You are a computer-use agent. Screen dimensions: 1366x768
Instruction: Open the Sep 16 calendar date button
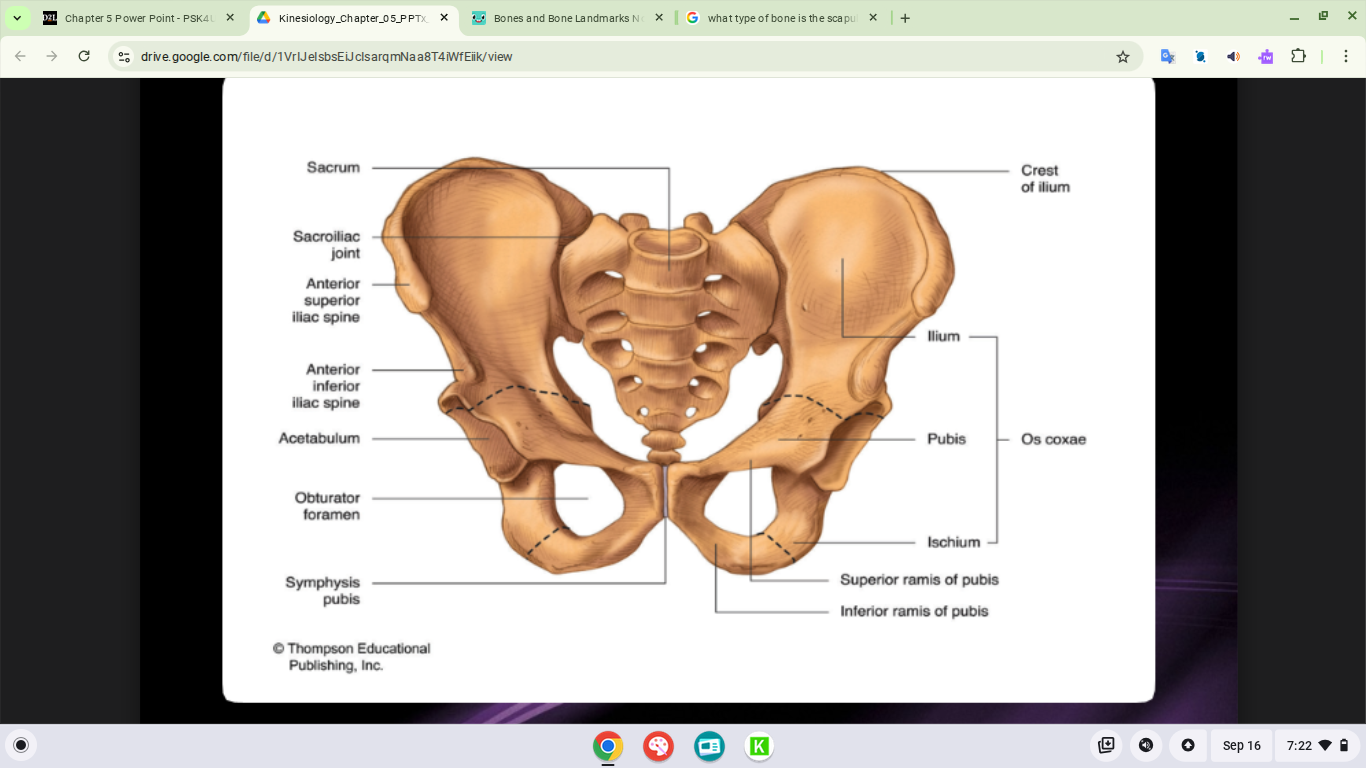(1241, 746)
